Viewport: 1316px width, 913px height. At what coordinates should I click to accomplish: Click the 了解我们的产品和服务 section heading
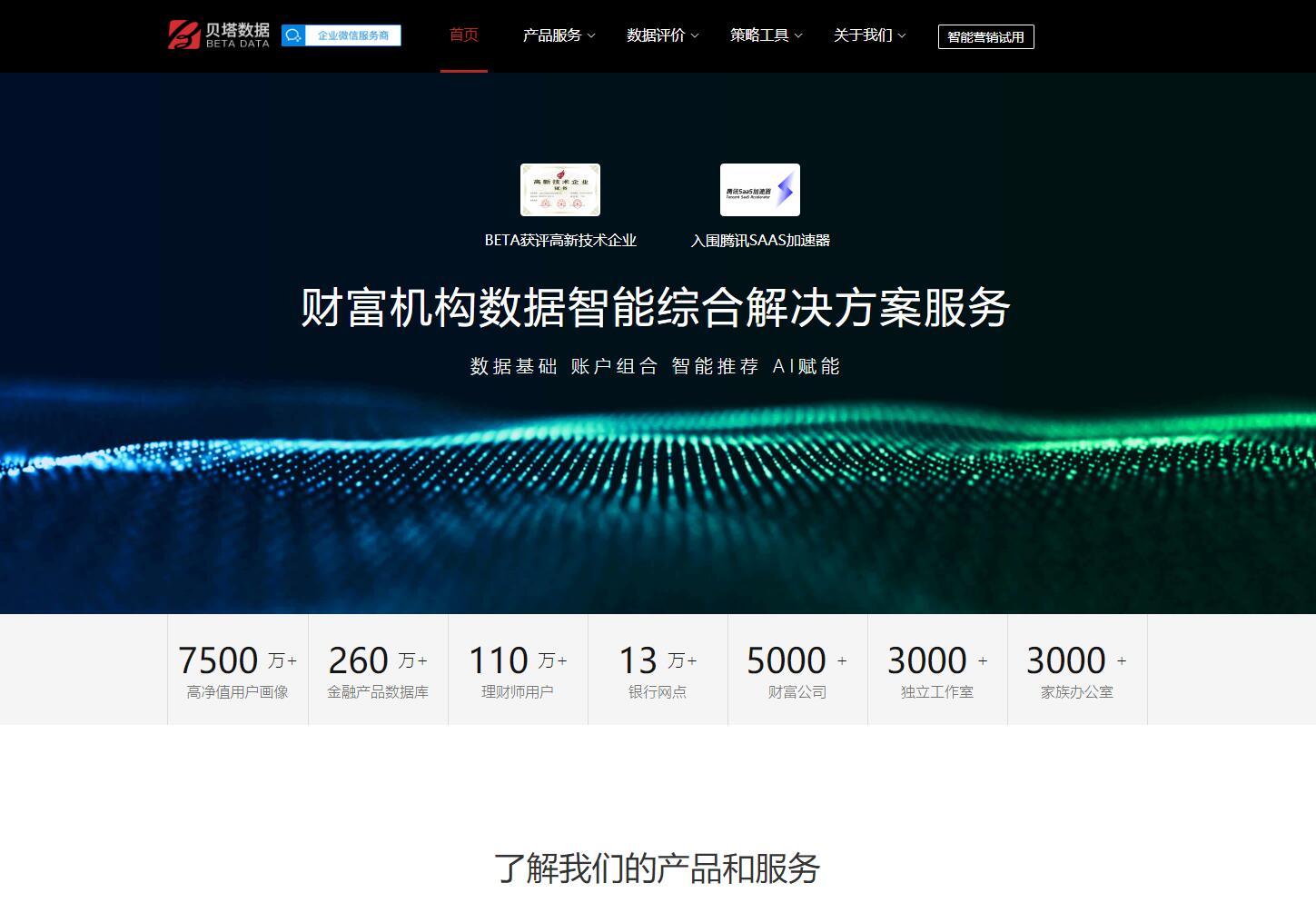coord(658,868)
